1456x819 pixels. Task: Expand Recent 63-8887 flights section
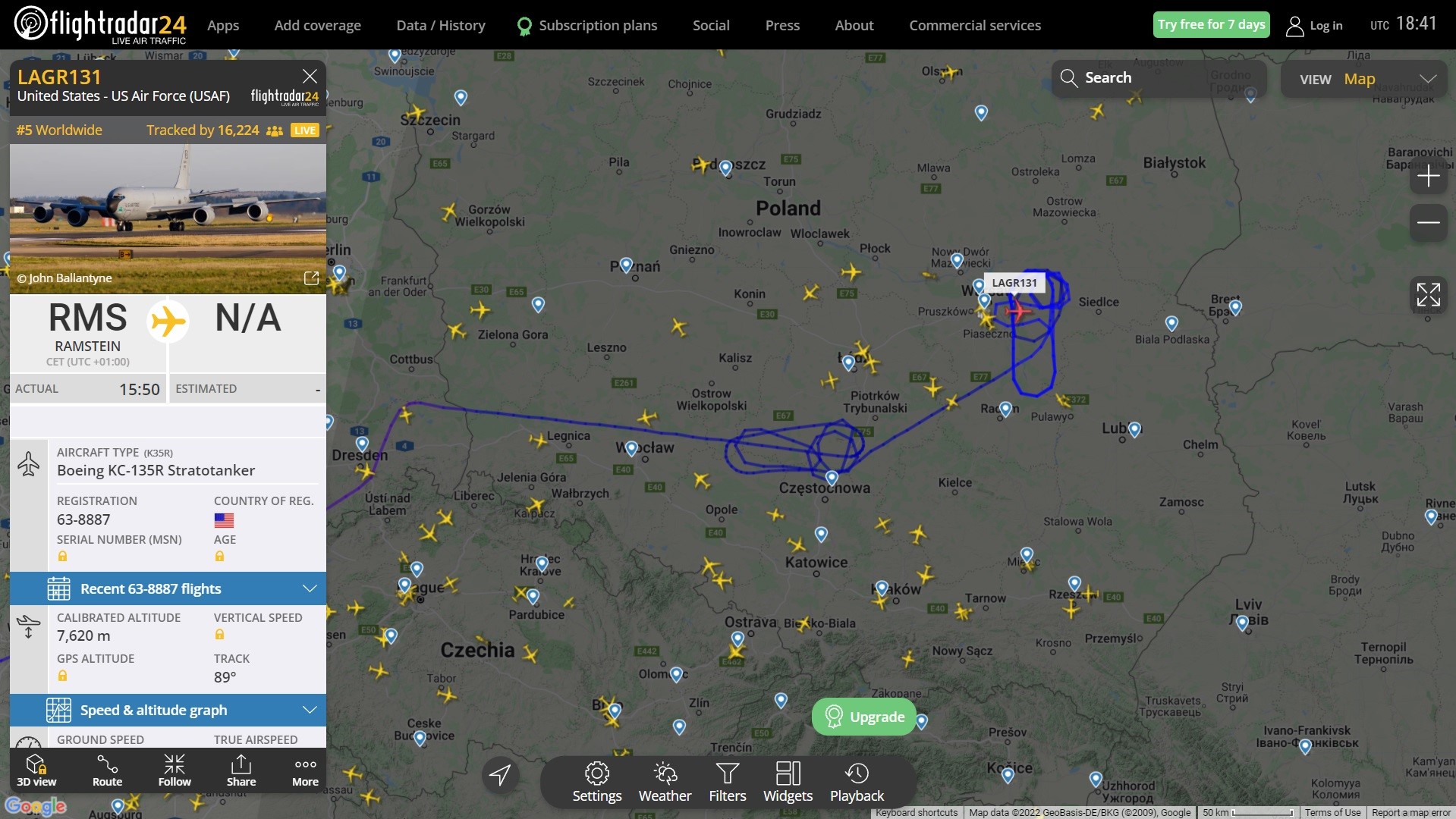pyautogui.click(x=168, y=588)
